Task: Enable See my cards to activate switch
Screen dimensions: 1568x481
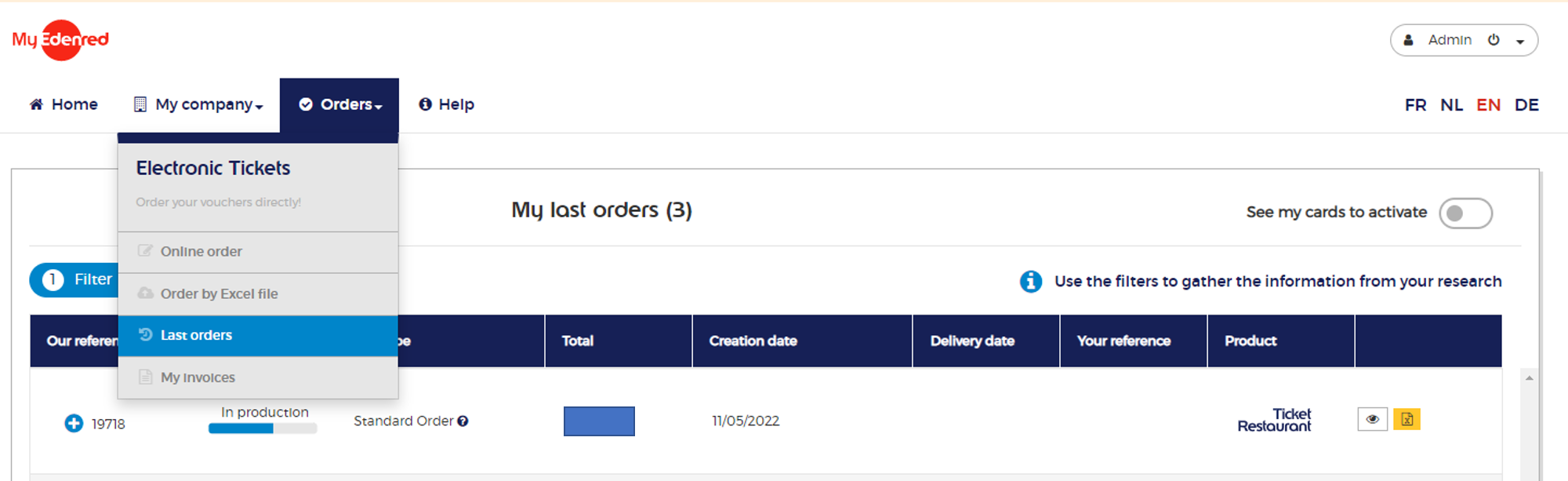Action: pos(1465,213)
